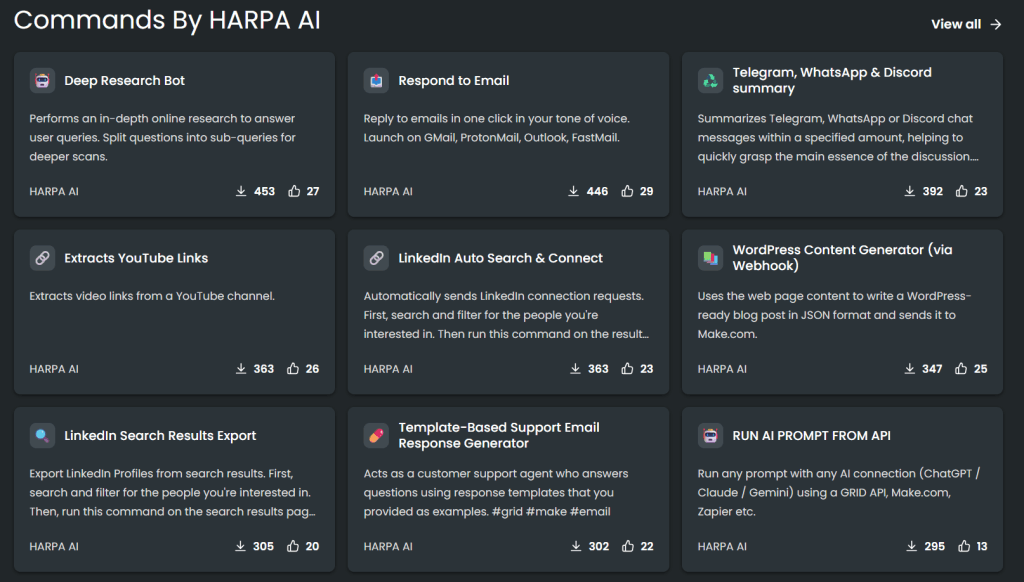Click the WordPress Content Generator icon
The width and height of the screenshot is (1024, 582).
tap(711, 258)
